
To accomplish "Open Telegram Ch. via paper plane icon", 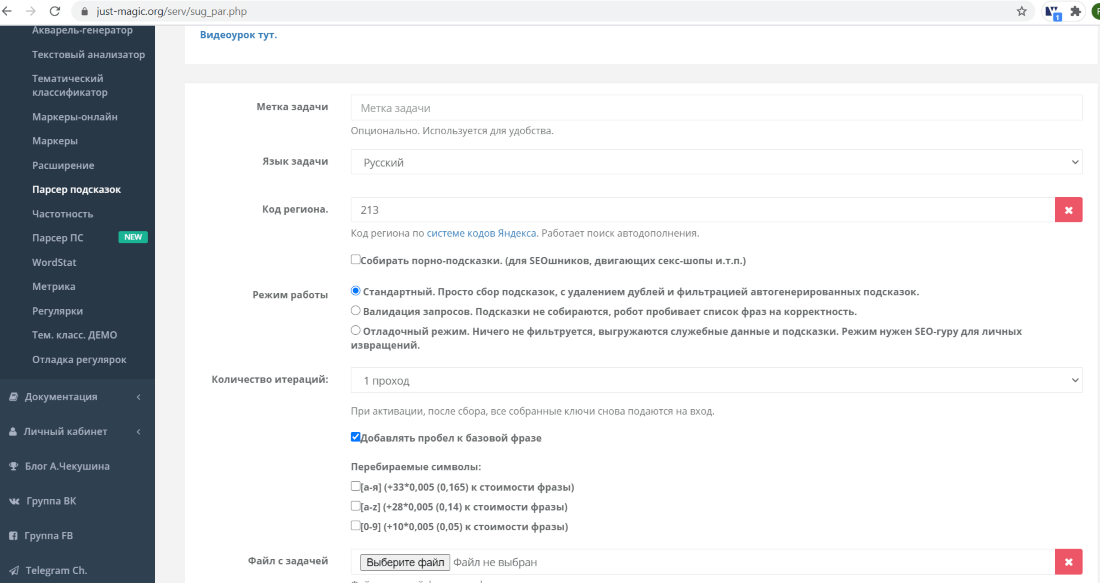I will tap(14, 570).
